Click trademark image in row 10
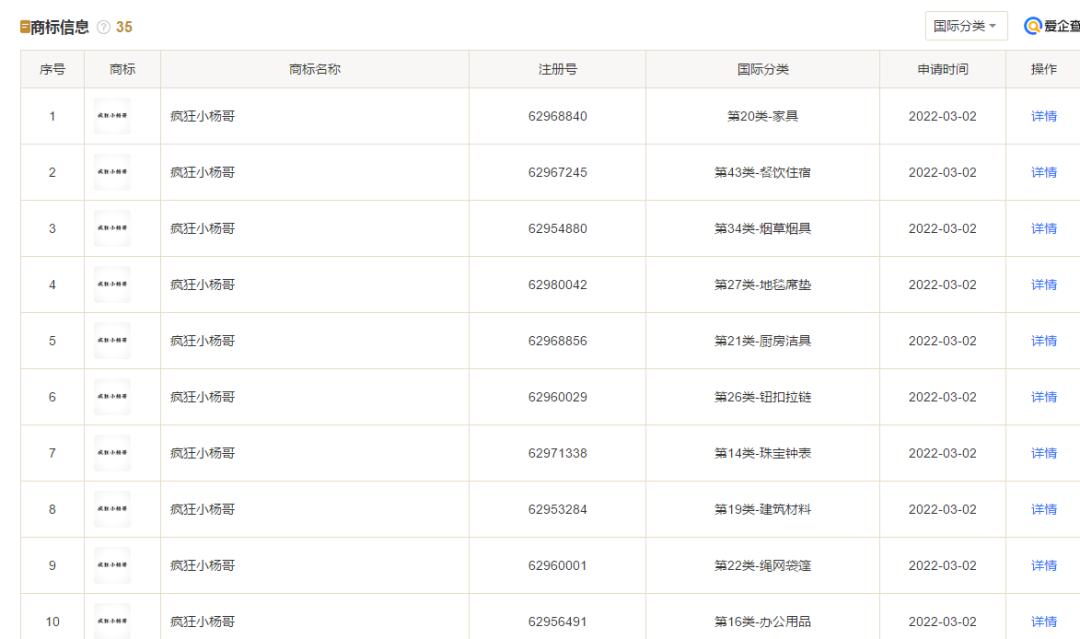Viewport: 1080px width, 639px height. tap(111, 621)
